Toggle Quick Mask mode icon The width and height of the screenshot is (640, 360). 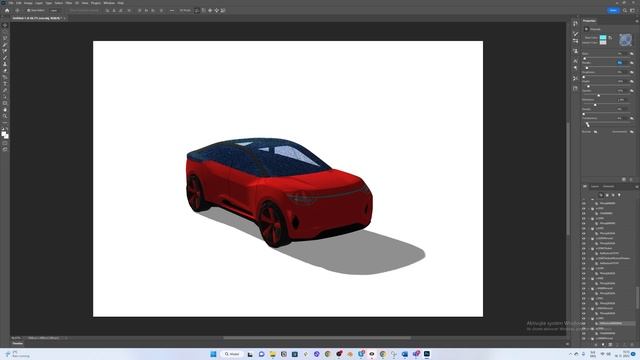point(5,143)
